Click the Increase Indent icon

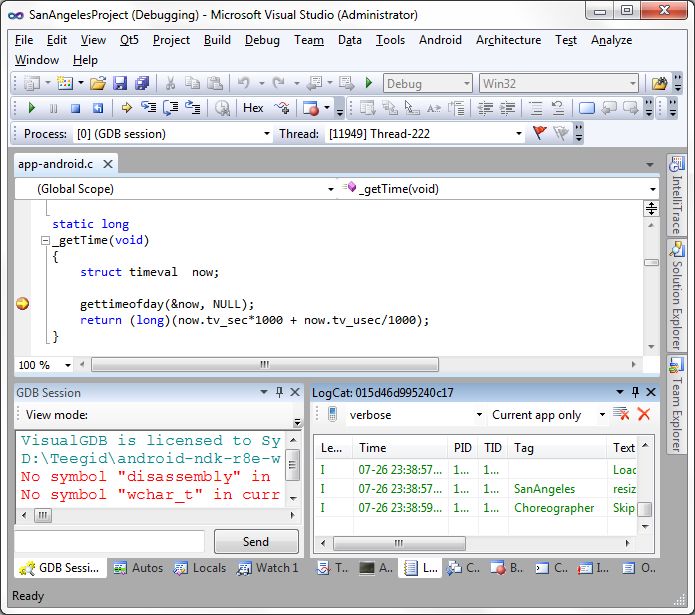(508, 108)
